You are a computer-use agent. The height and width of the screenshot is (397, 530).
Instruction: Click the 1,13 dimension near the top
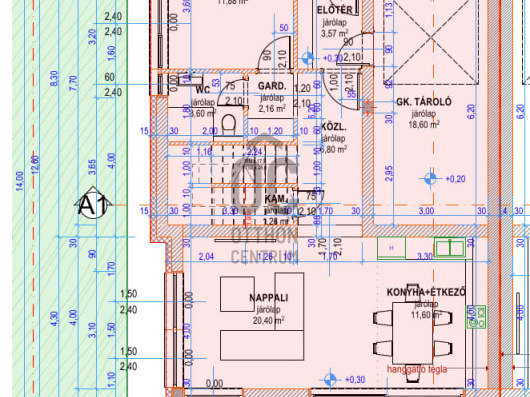click(x=389, y=10)
